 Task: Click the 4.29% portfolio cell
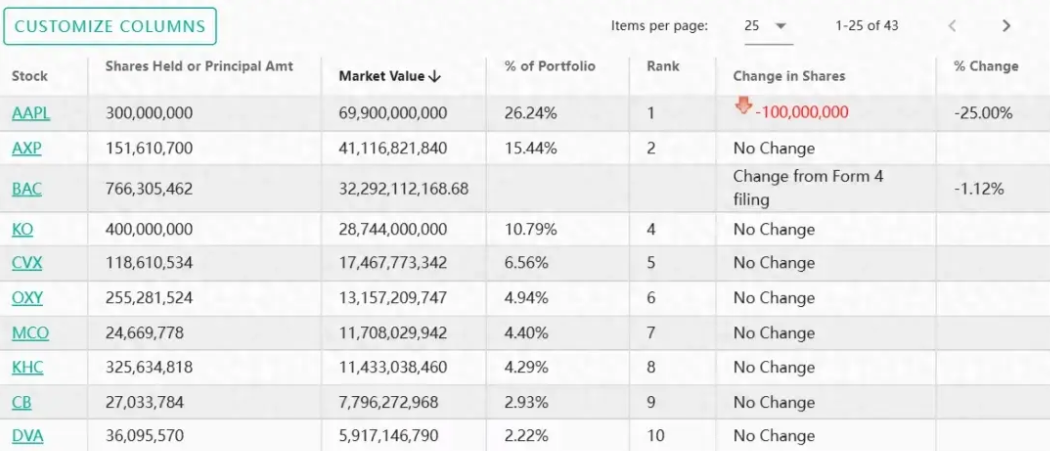(x=526, y=367)
